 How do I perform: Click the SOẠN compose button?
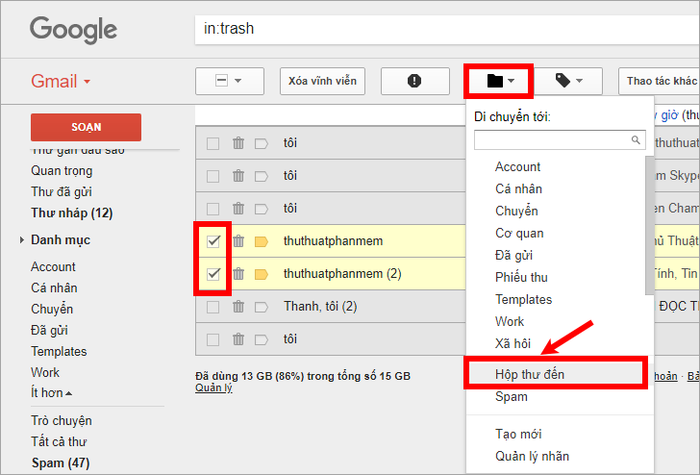click(86, 127)
